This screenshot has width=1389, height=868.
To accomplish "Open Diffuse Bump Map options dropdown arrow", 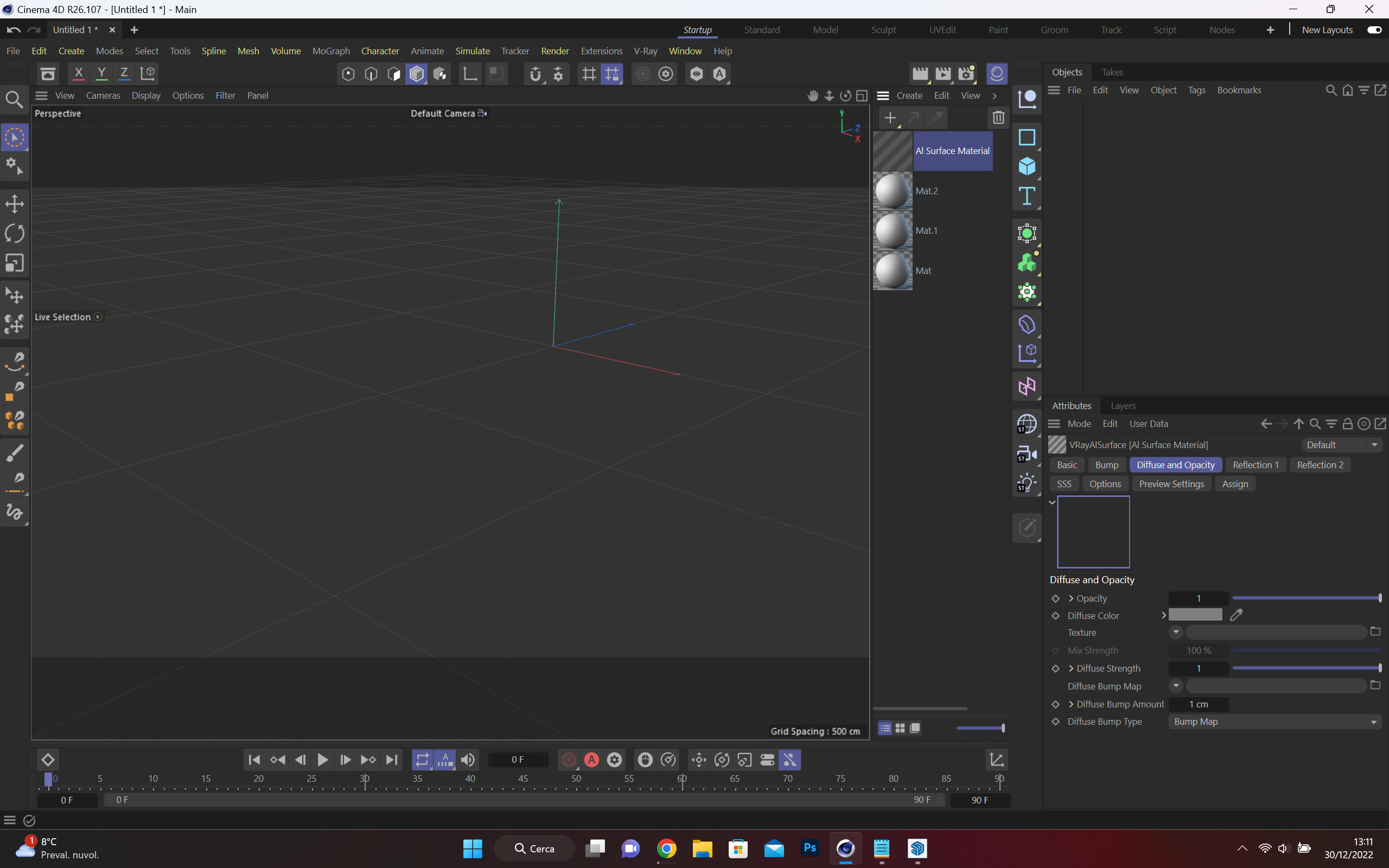I will pos(1175,686).
